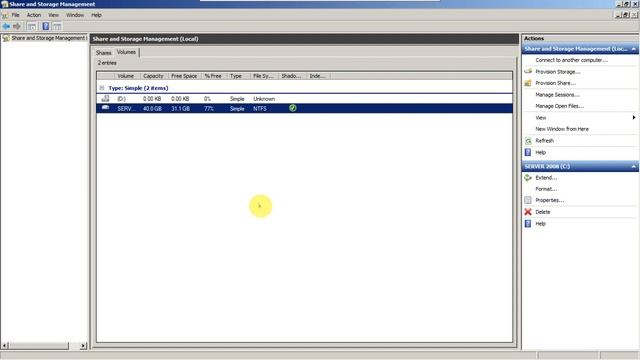
Task: Click the Help icon under Refresh
Action: (x=528, y=152)
